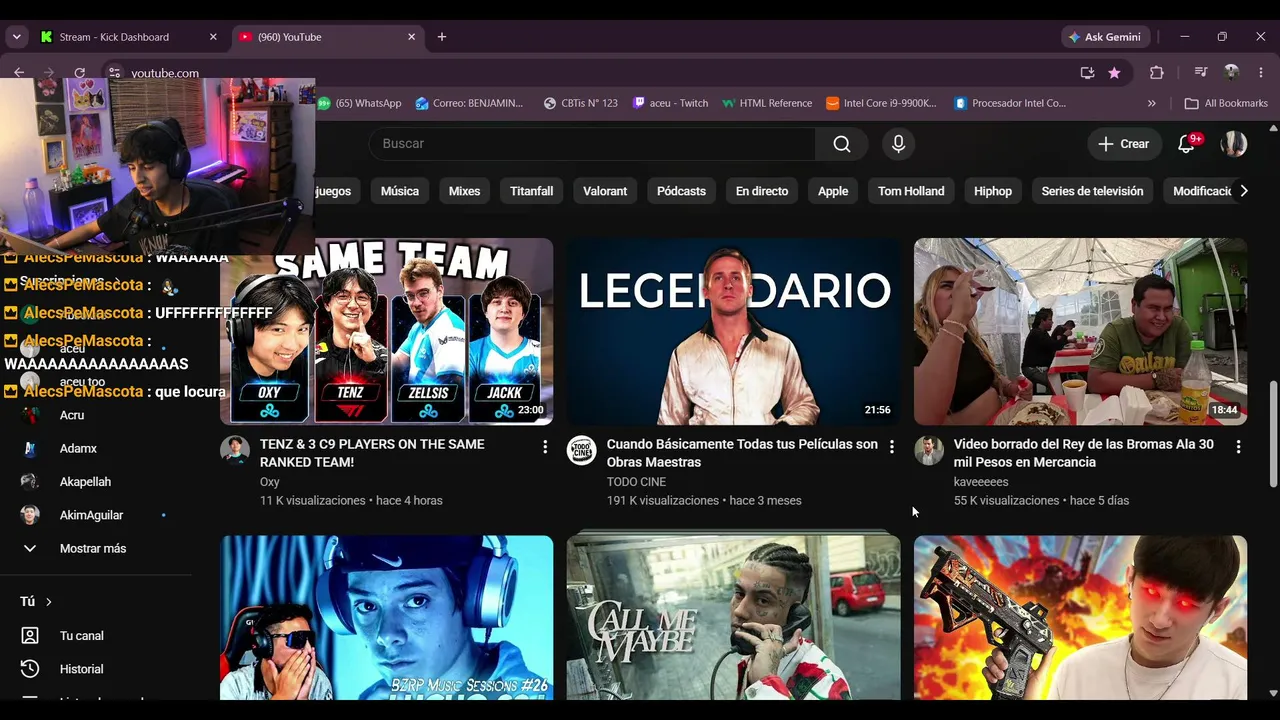Open the (65) WhatsApp bookmark

click(359, 103)
